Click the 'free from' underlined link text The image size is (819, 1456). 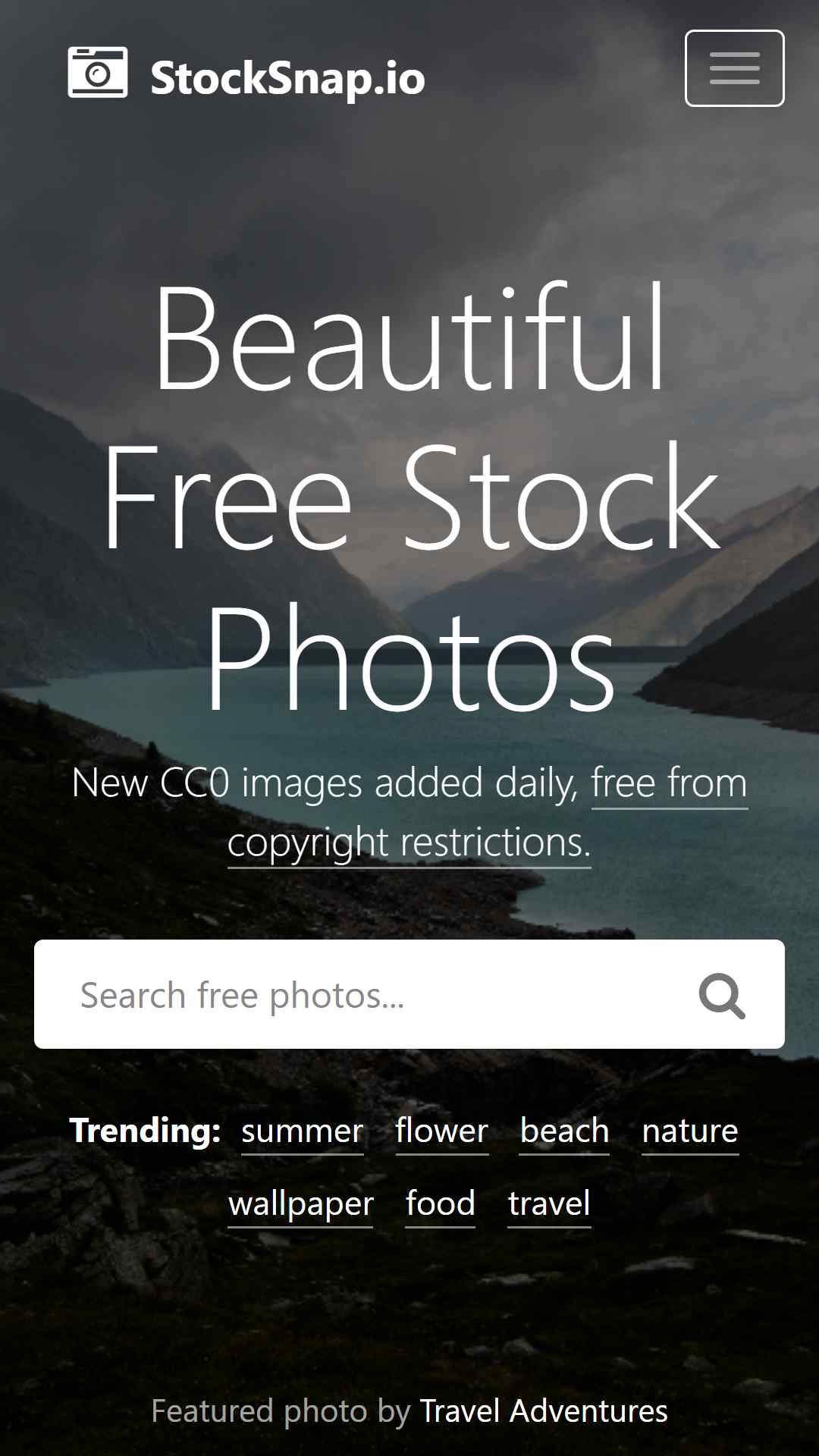[x=670, y=783]
